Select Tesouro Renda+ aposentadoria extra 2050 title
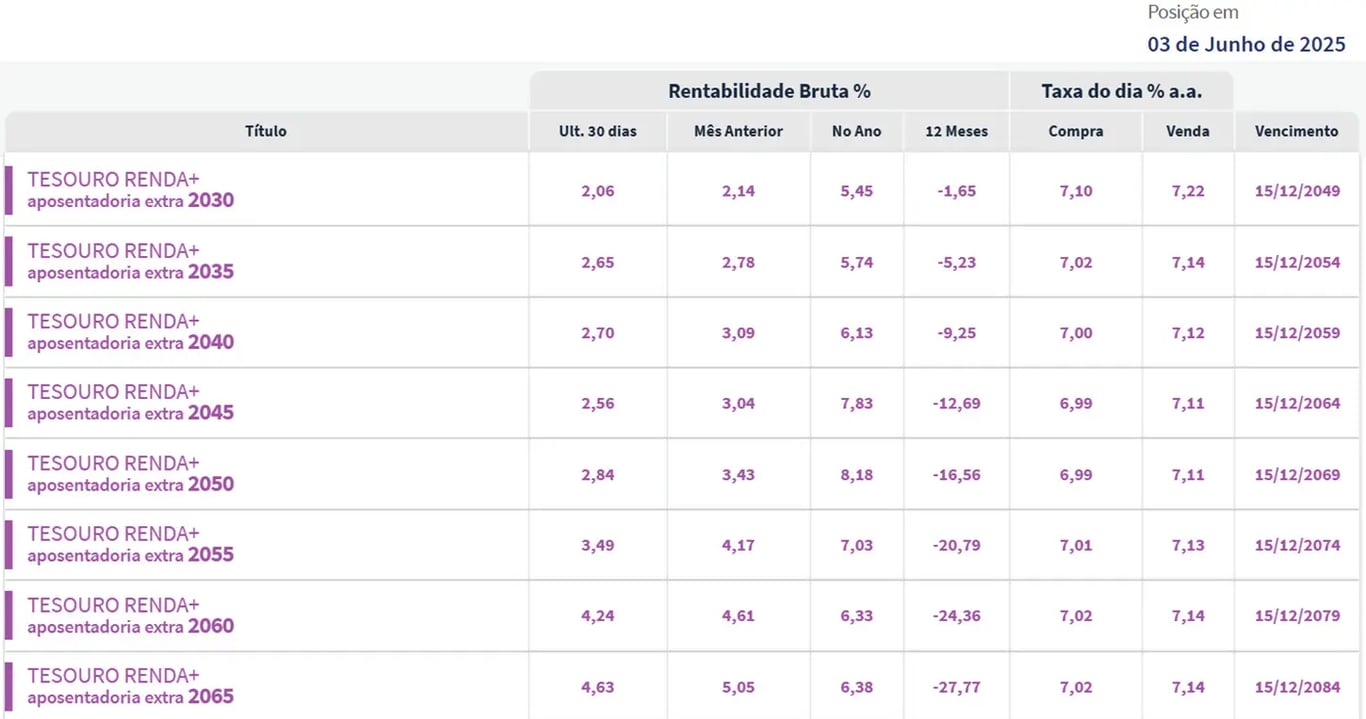The image size is (1366, 719). (x=130, y=474)
